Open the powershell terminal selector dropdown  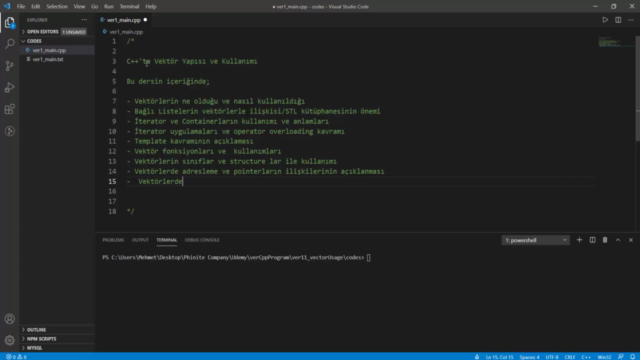pyautogui.click(x=535, y=240)
